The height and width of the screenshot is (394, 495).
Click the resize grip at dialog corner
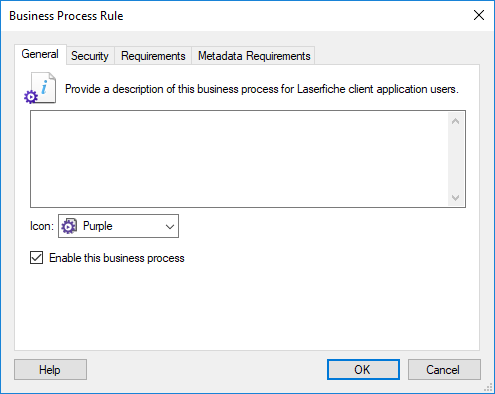pos(488,387)
